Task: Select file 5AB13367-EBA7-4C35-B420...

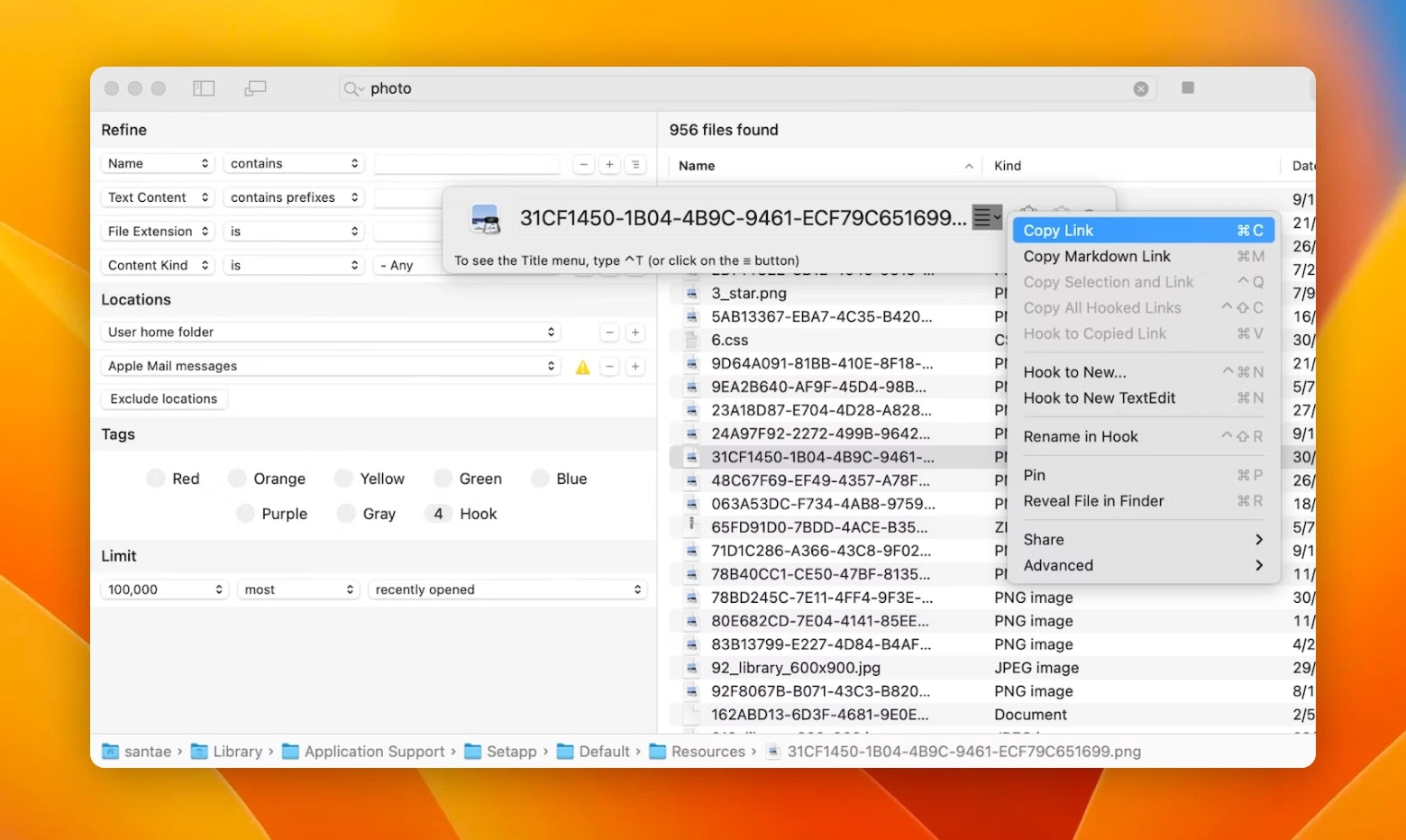Action: [x=822, y=316]
